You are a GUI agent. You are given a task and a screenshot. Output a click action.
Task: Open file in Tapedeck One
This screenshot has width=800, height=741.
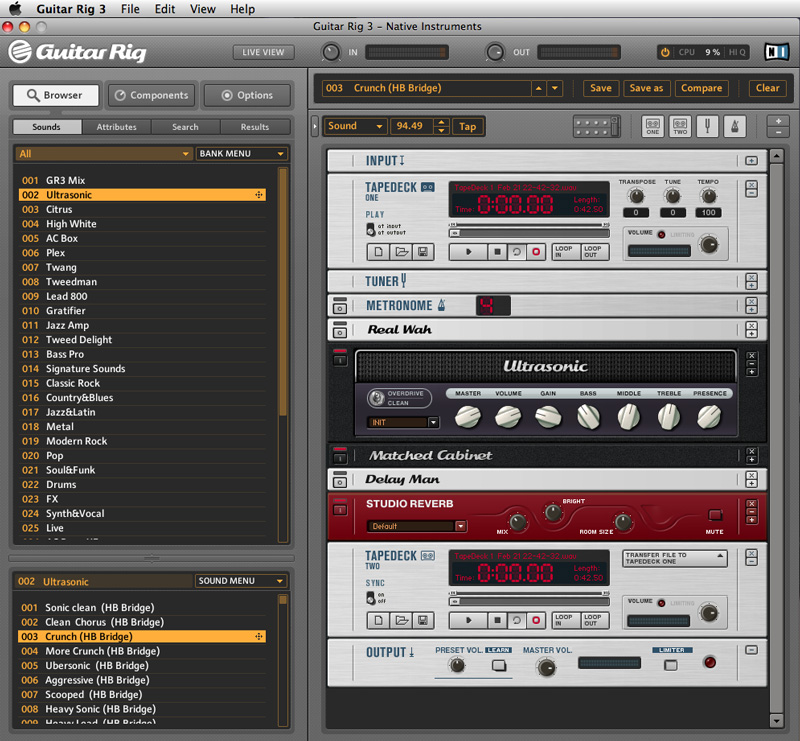(400, 252)
